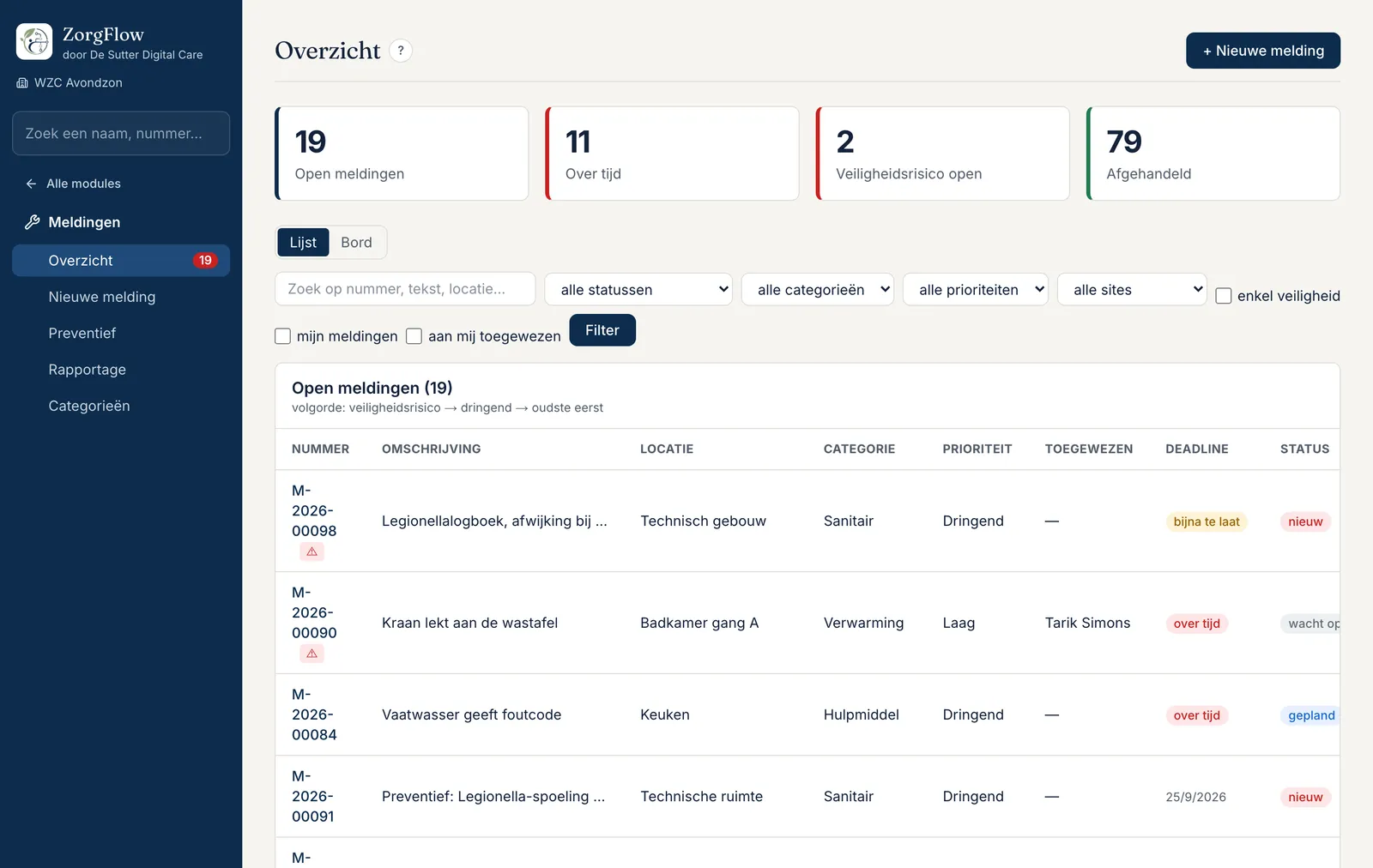Screen dimensions: 1373x868
Task: Click the 'Over tijd' stat card
Action: point(672,154)
